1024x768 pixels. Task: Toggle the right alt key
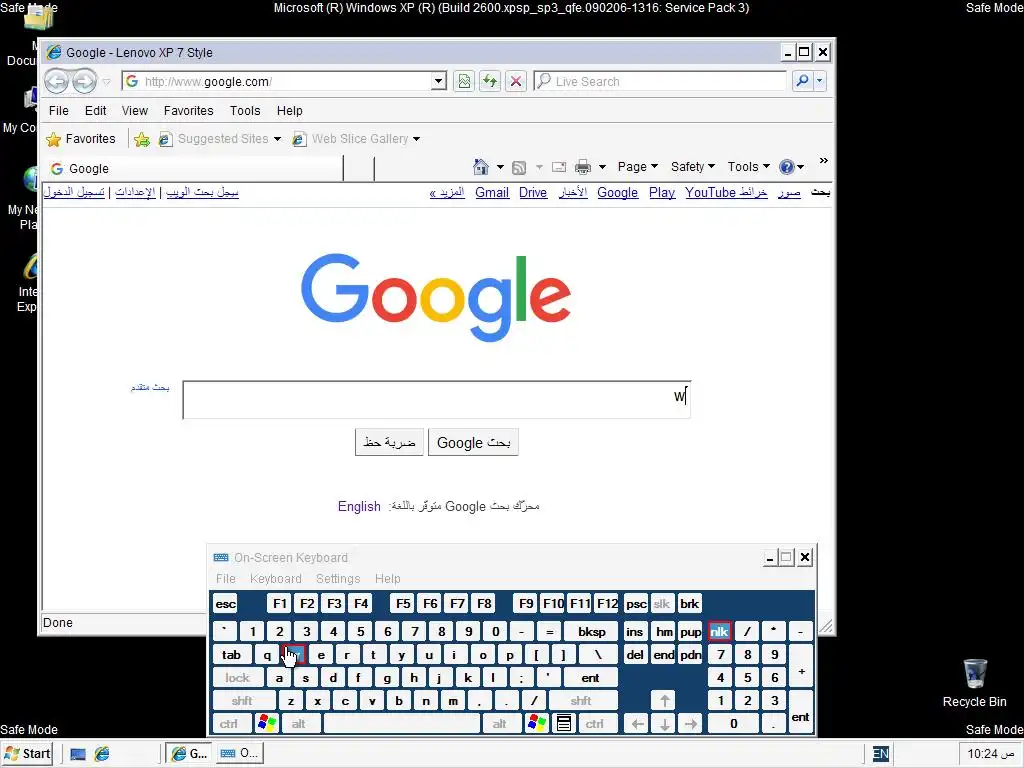coord(500,724)
